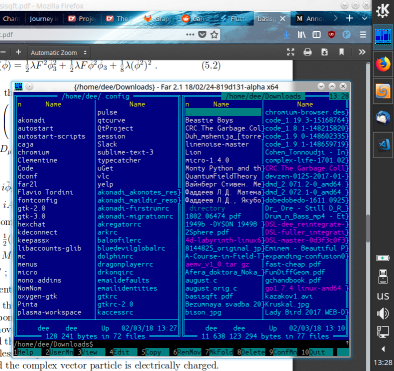Select 2Sphere.pdf in Downloads panel
Viewport: 394px width, 371px height.
pos(207,232)
